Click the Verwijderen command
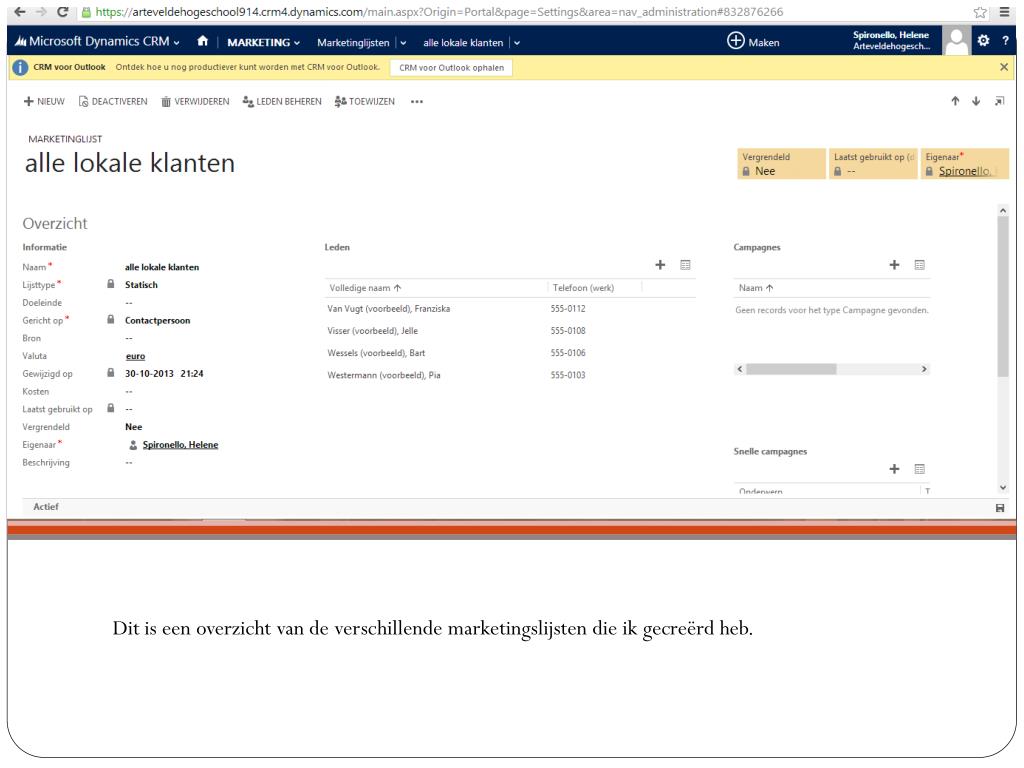The image size is (1024, 768). coord(194,102)
